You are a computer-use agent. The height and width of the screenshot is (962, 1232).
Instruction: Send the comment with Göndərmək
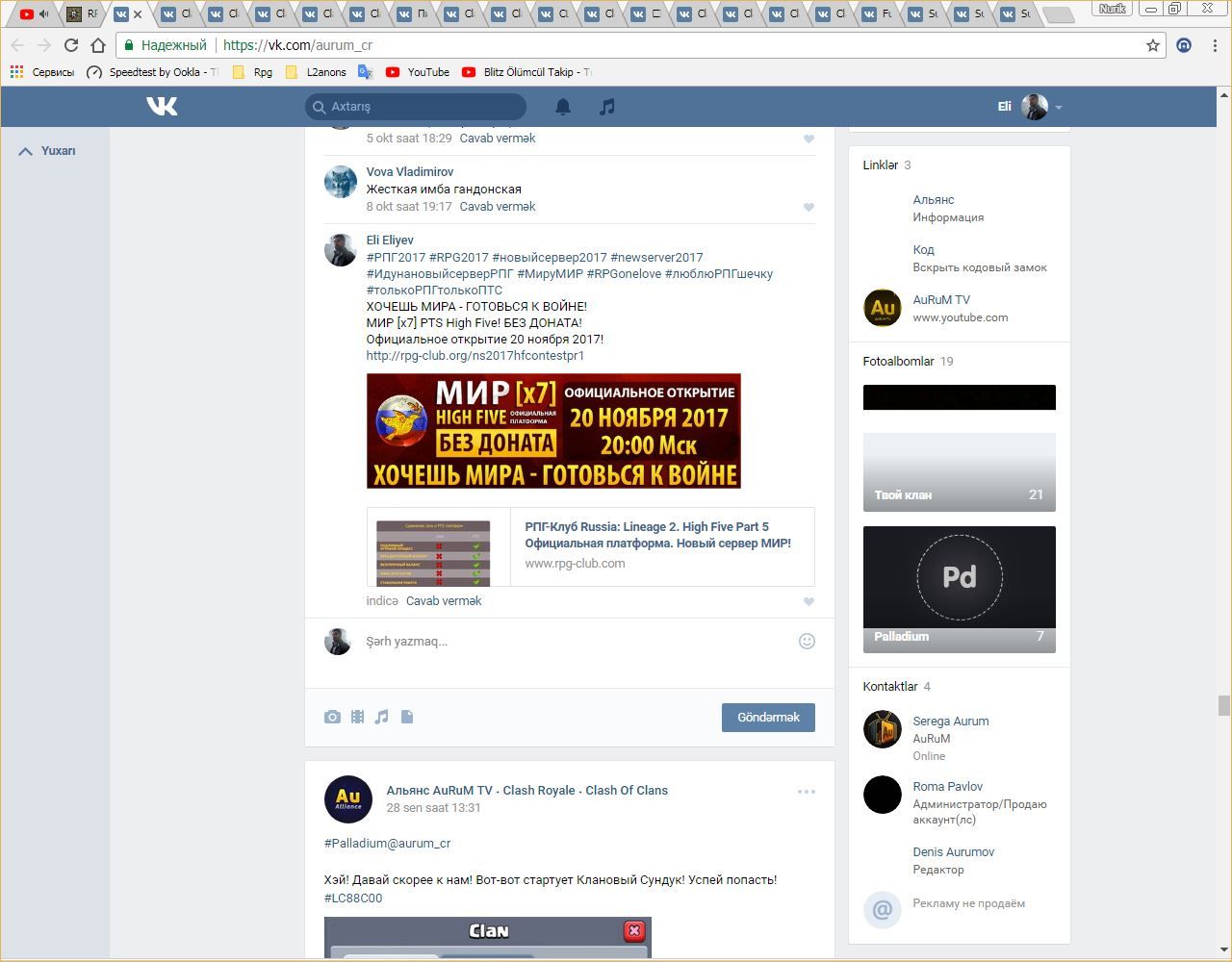point(768,718)
